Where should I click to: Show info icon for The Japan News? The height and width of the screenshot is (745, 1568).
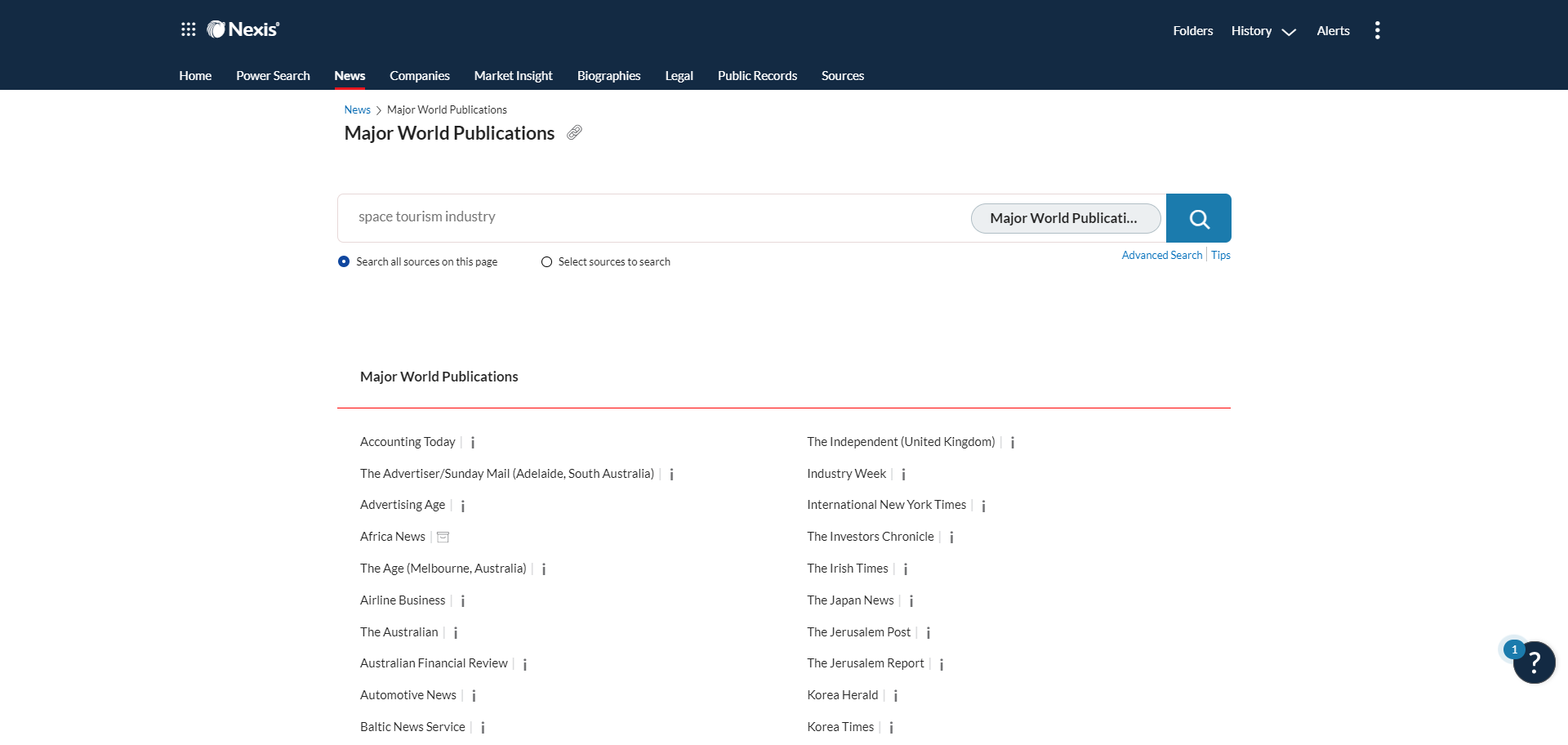pos(911,601)
